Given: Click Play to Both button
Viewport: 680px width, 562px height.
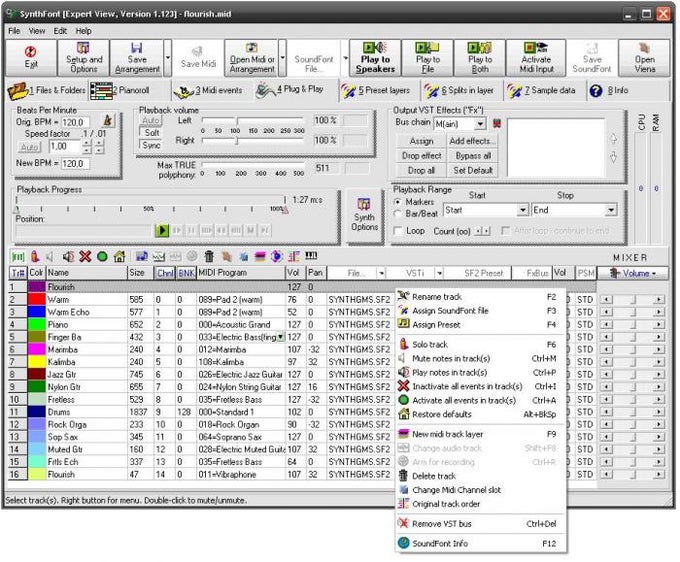Looking at the screenshot, I should pyautogui.click(x=480, y=58).
